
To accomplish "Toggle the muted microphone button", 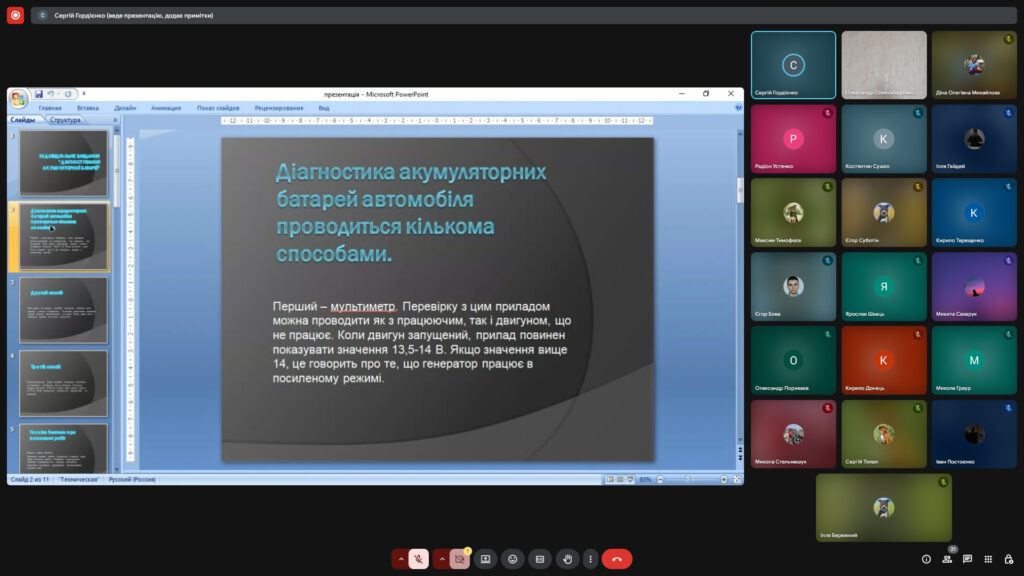I will (x=419, y=559).
